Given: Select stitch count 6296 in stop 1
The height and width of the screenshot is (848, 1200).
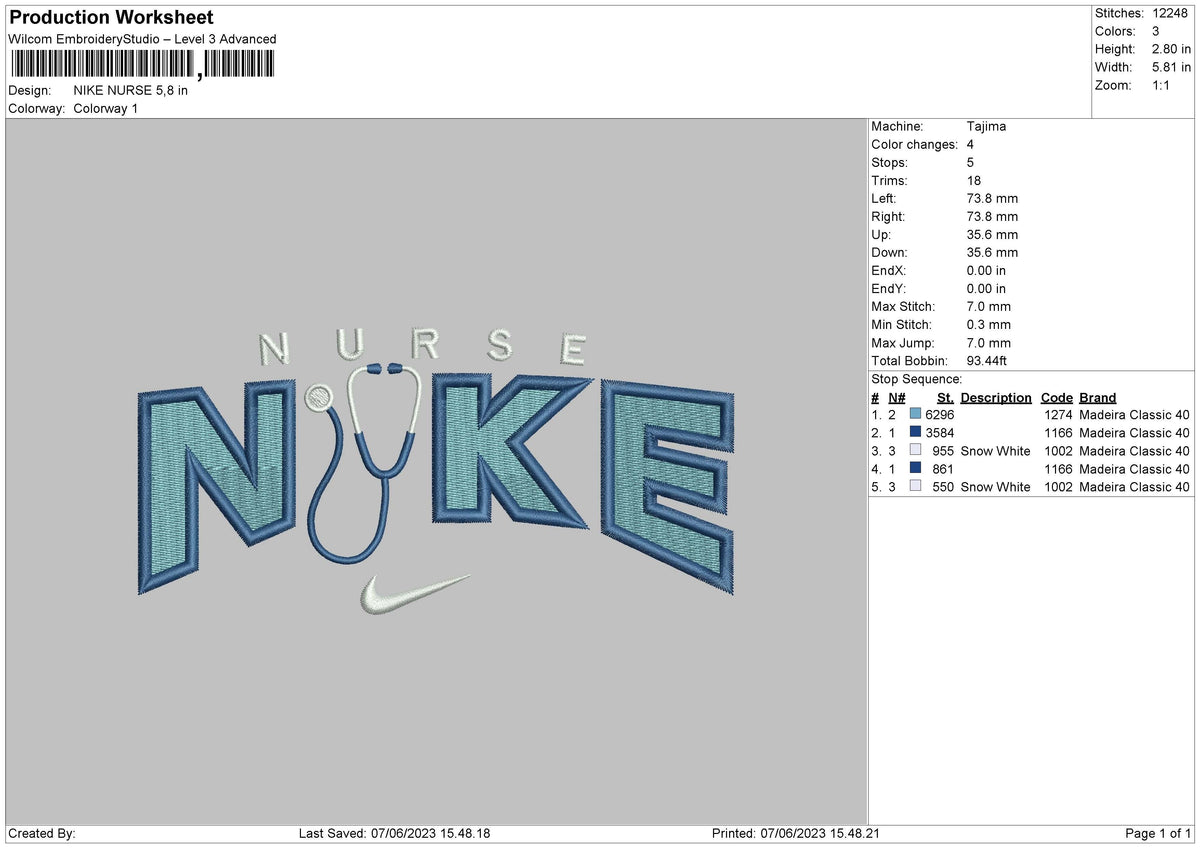Looking at the screenshot, I should (940, 414).
